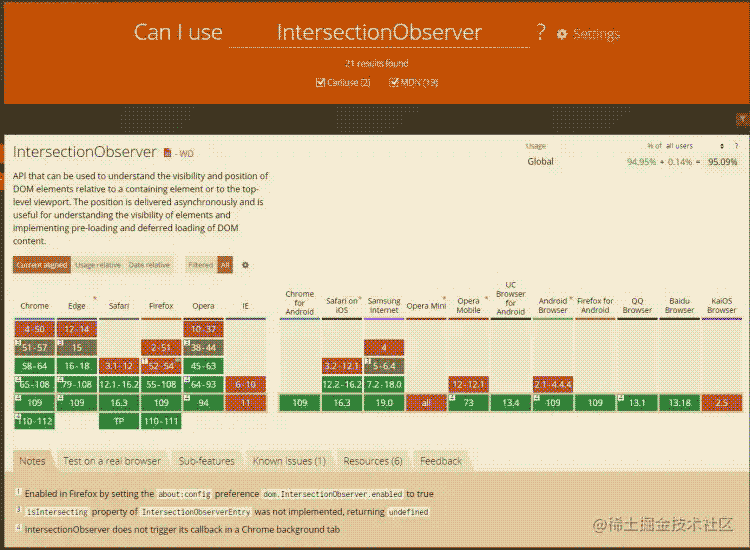The image size is (750, 550).
Task: Open Resources (6) tab
Action: click(x=373, y=461)
